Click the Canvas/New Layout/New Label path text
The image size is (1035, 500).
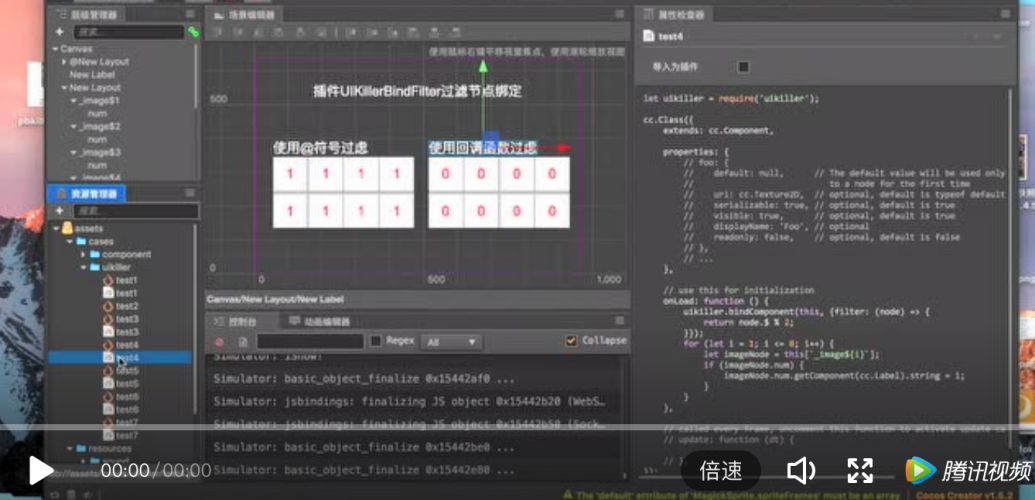tap(275, 299)
